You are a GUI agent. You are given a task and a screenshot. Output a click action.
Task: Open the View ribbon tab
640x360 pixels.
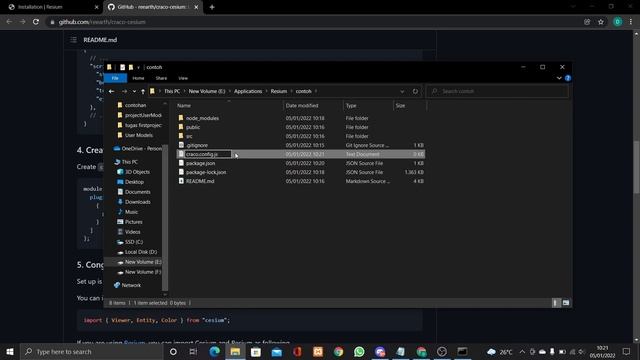(x=183, y=78)
